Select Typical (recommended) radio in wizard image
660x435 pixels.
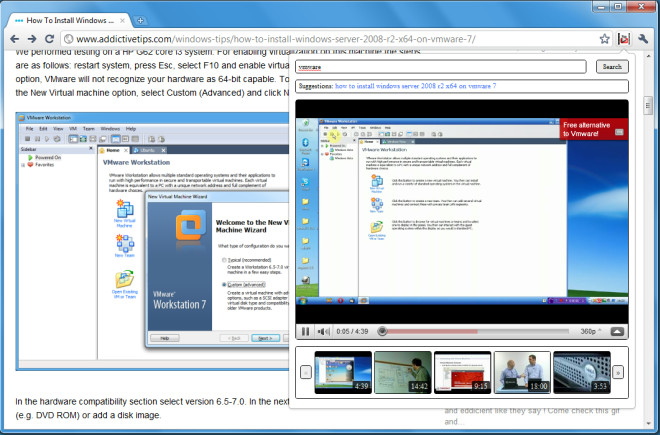click(x=224, y=260)
